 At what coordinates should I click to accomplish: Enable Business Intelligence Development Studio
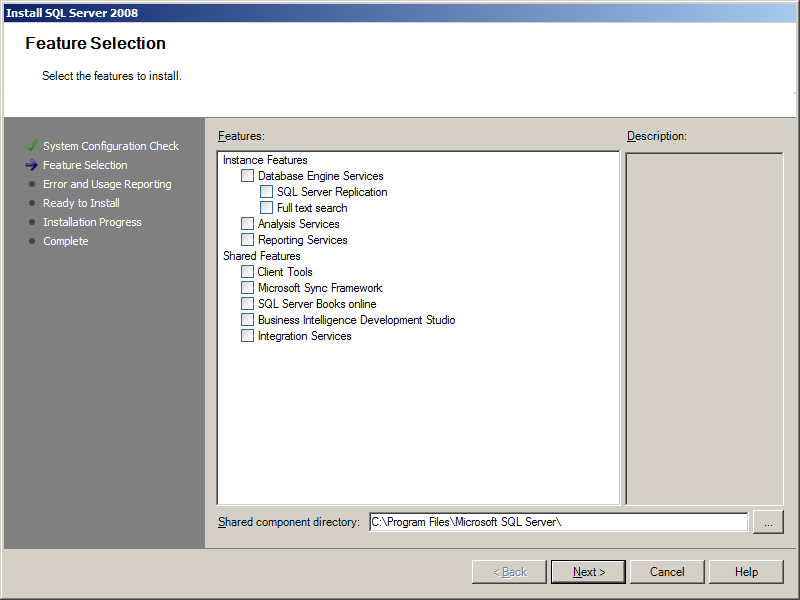click(x=247, y=320)
